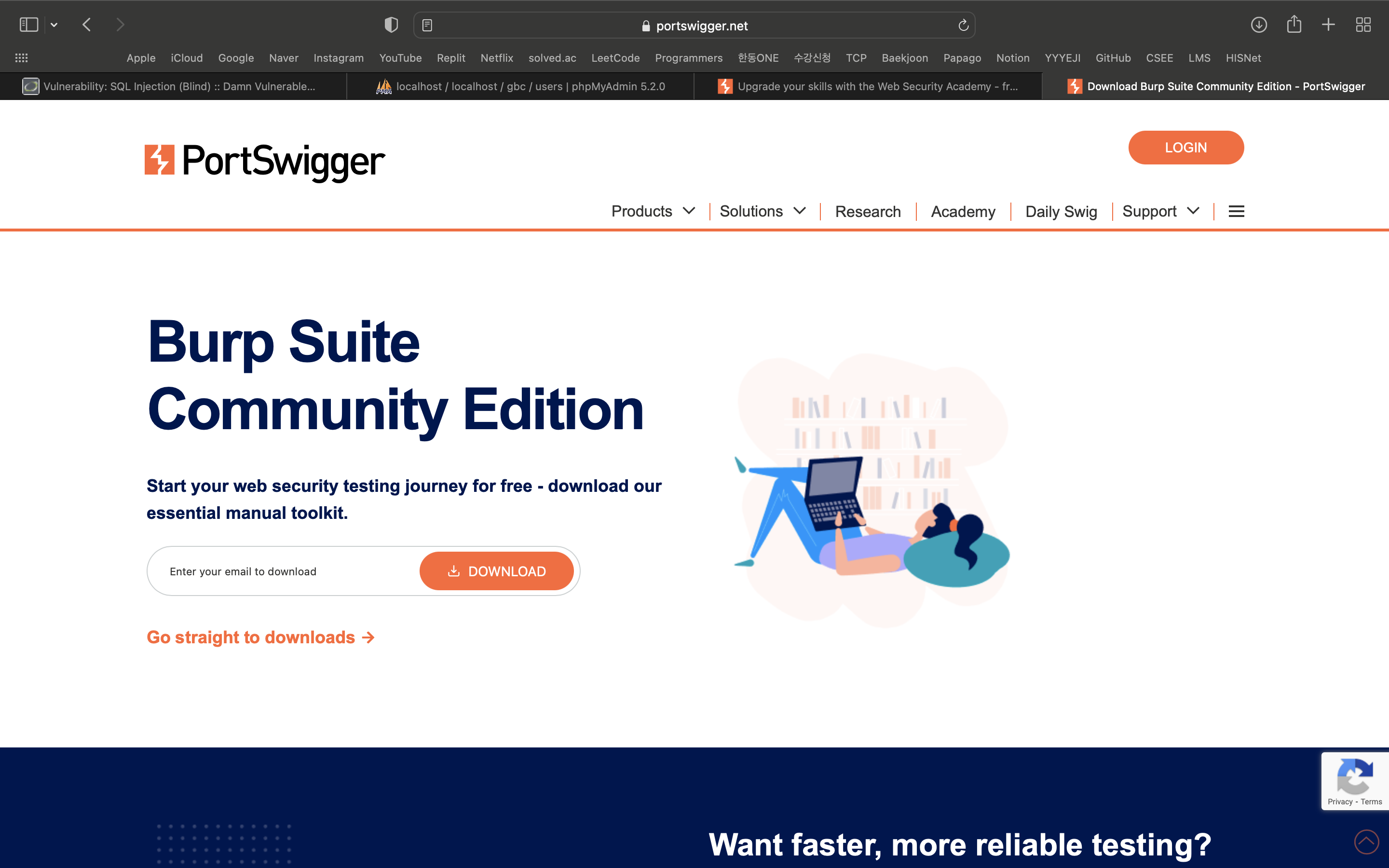Click the reload page icon
The height and width of the screenshot is (868, 1389).
(x=963, y=25)
